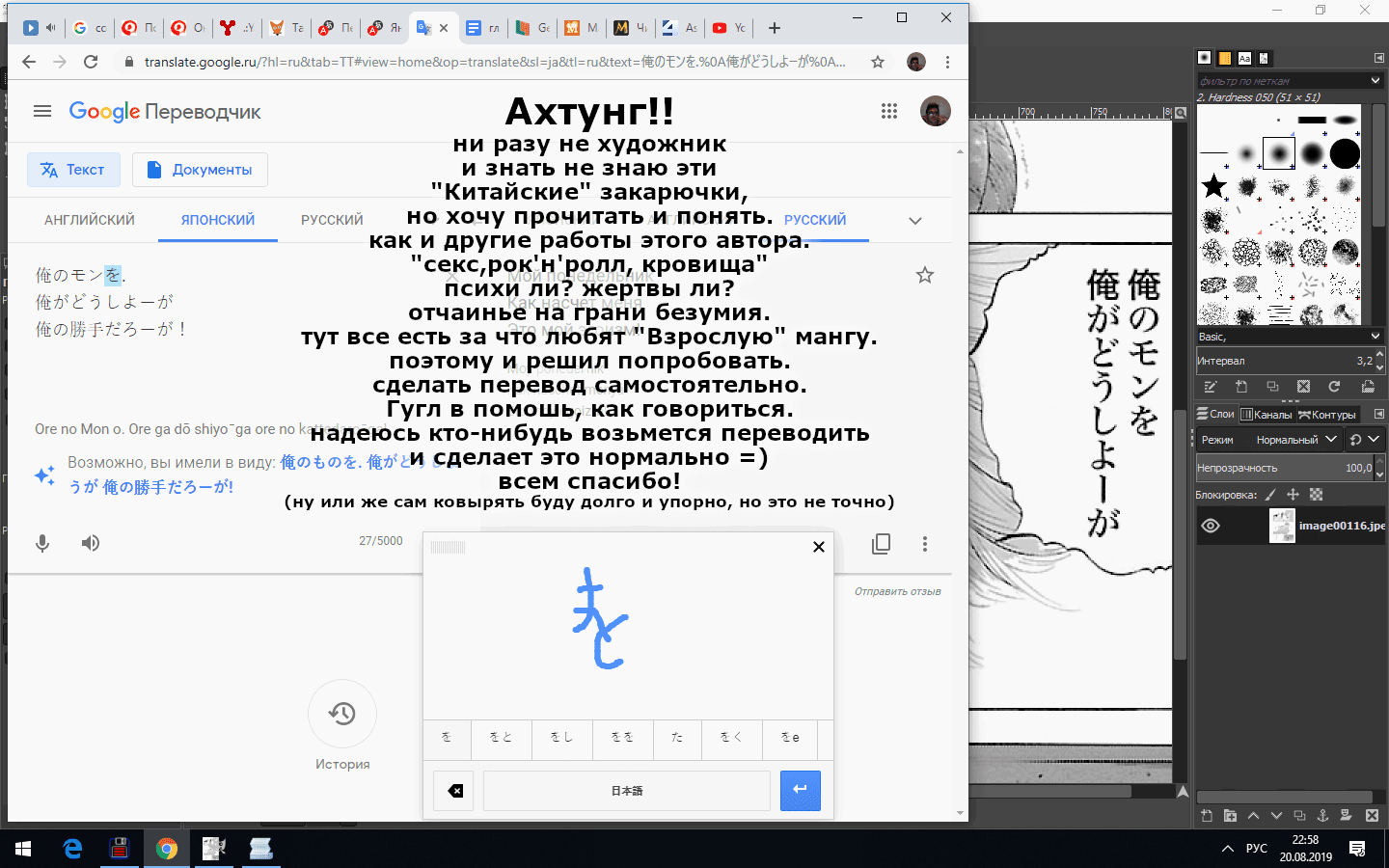Hide image00116.jpeg layer with eye icon

1211,526
